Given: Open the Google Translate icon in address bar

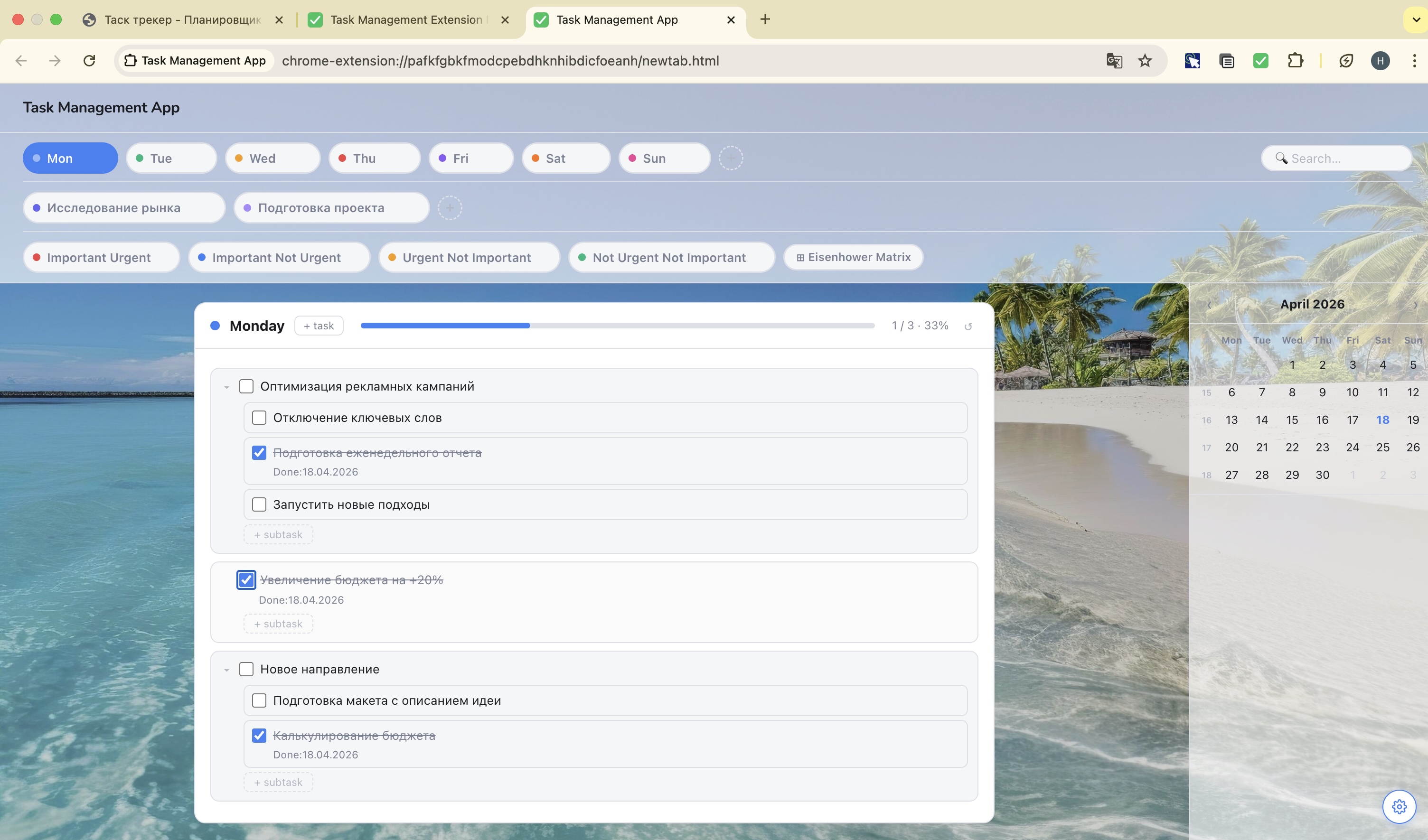Looking at the screenshot, I should click(1114, 61).
